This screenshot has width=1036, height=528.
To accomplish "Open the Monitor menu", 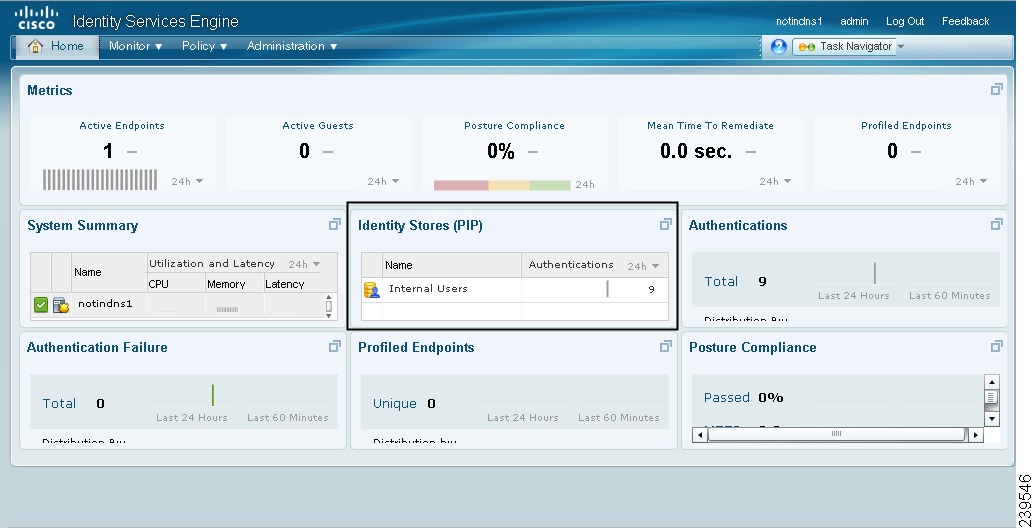I will click(x=135, y=46).
